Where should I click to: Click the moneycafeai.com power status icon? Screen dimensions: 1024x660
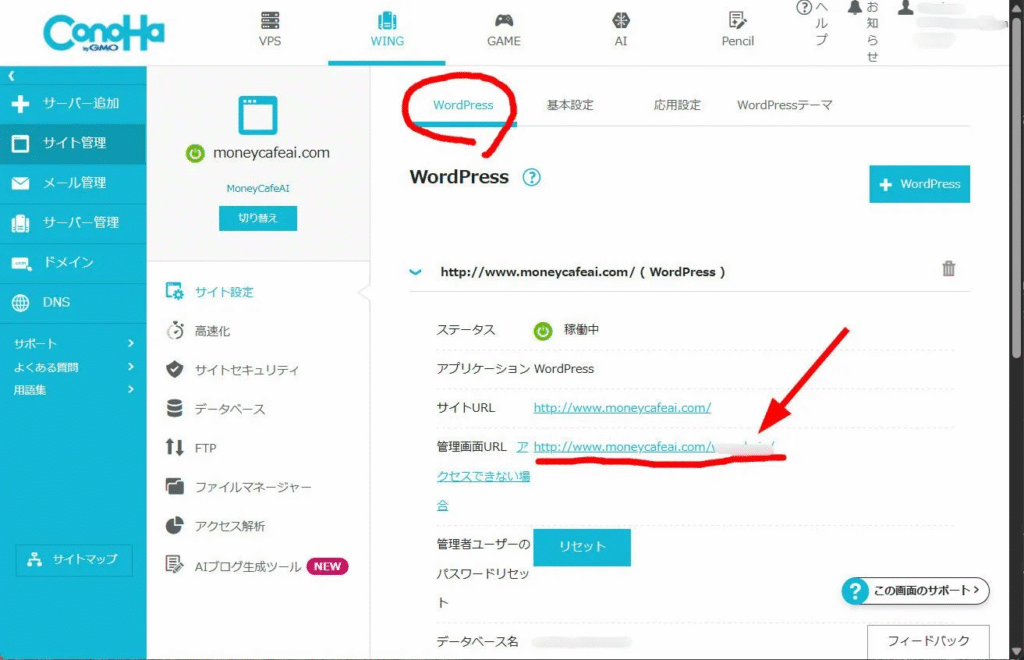pos(195,153)
